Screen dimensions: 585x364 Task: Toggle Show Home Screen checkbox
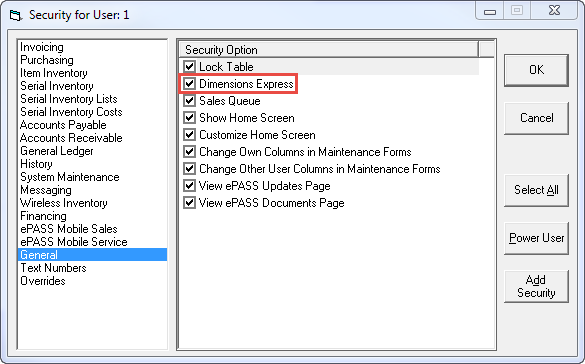pyautogui.click(x=190, y=118)
